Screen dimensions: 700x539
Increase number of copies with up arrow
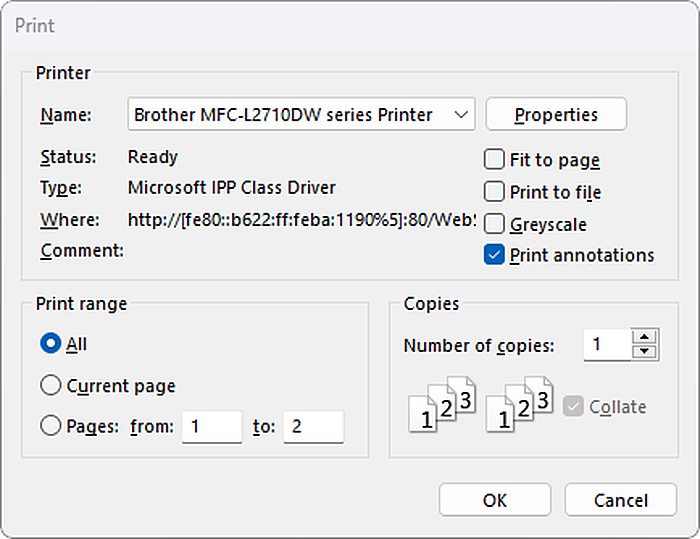644,337
